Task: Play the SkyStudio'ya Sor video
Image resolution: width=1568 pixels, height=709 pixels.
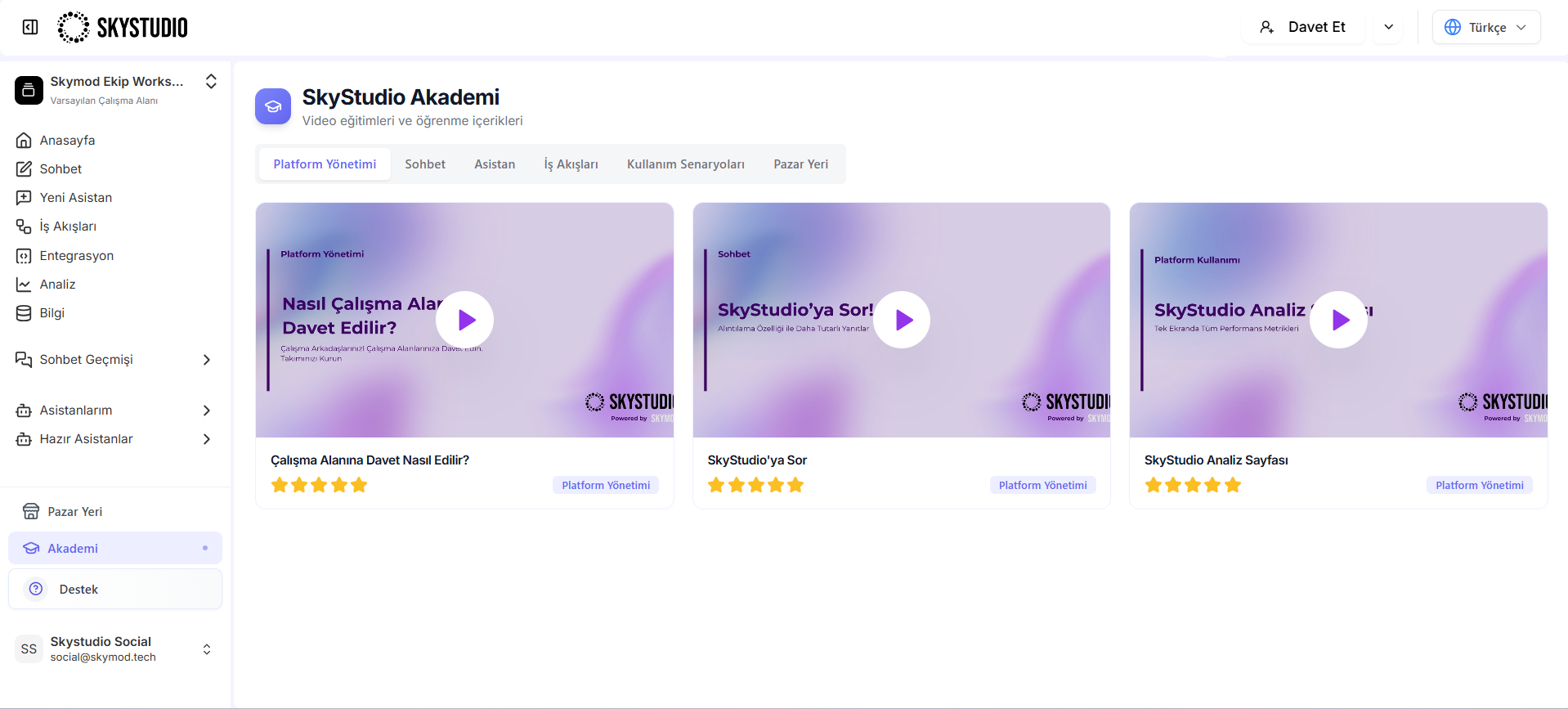Action: (902, 320)
